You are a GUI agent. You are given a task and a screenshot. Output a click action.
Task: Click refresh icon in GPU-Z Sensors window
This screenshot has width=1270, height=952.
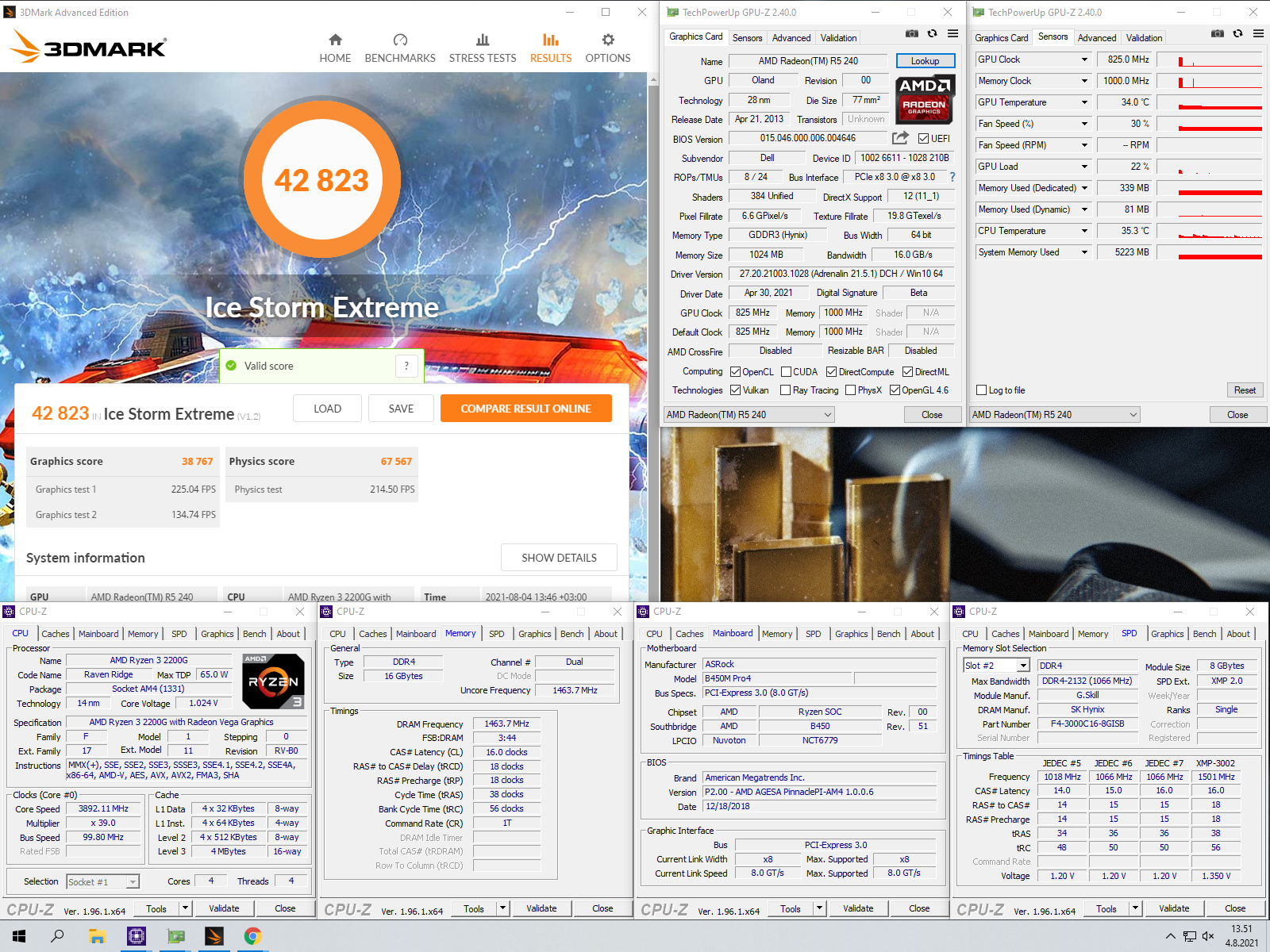point(1237,33)
